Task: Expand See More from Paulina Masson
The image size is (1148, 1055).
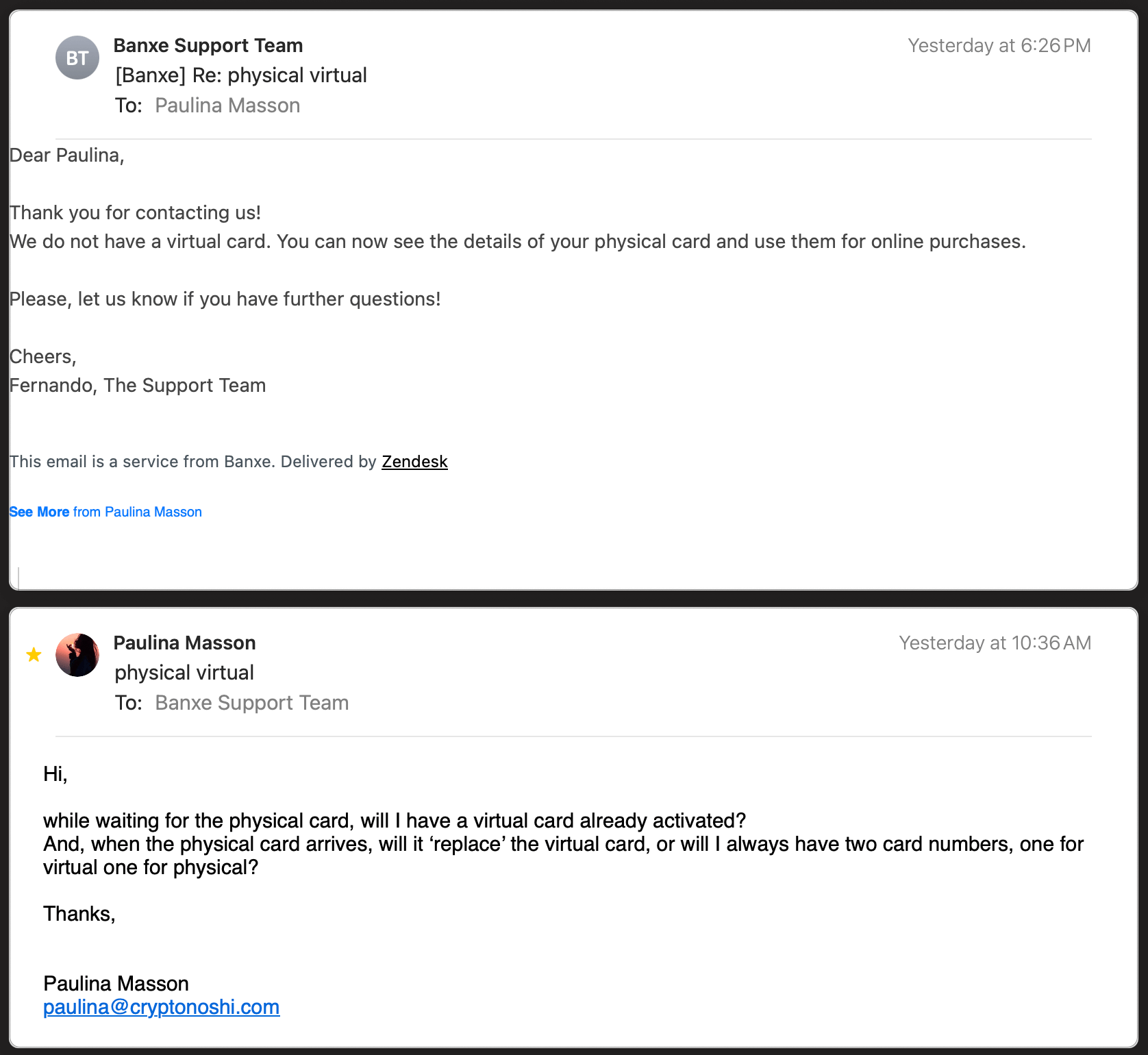Action: tap(105, 512)
